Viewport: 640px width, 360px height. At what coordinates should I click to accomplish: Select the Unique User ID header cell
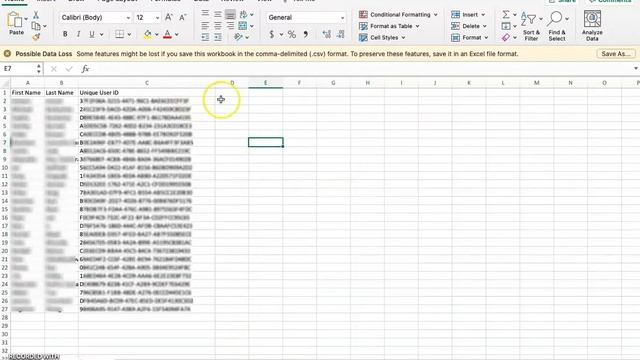point(147,93)
